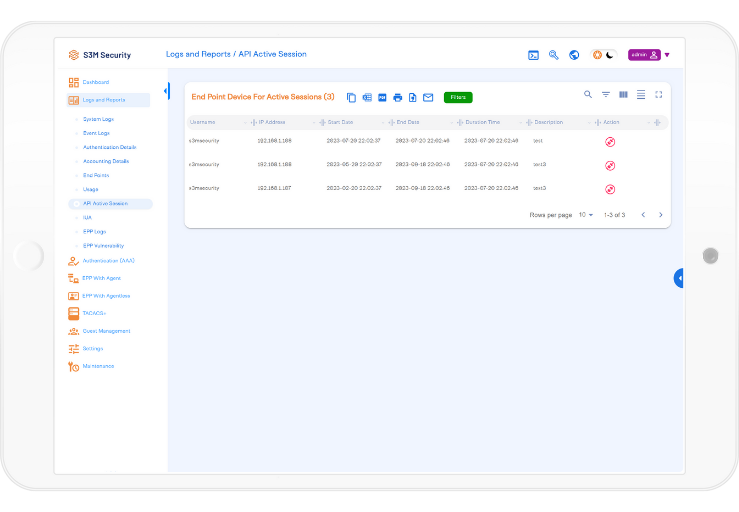Click the globe language icon in the header
This screenshot has width=739, height=512.
point(574,55)
